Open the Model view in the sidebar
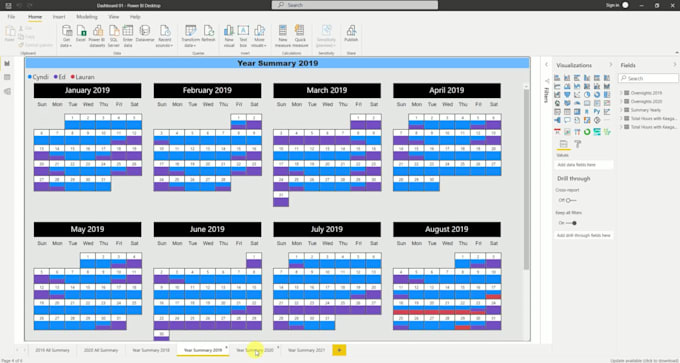Screen dimensions: 680x363 pyautogui.click(x=7, y=92)
